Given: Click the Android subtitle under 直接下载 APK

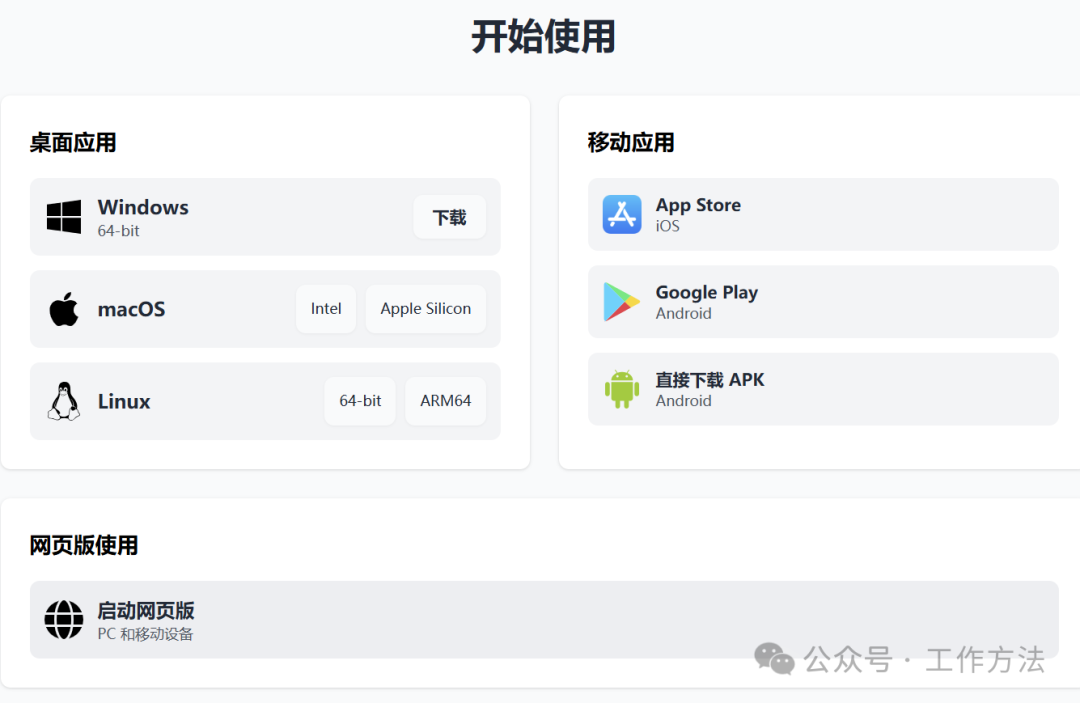Looking at the screenshot, I should 683,401.
